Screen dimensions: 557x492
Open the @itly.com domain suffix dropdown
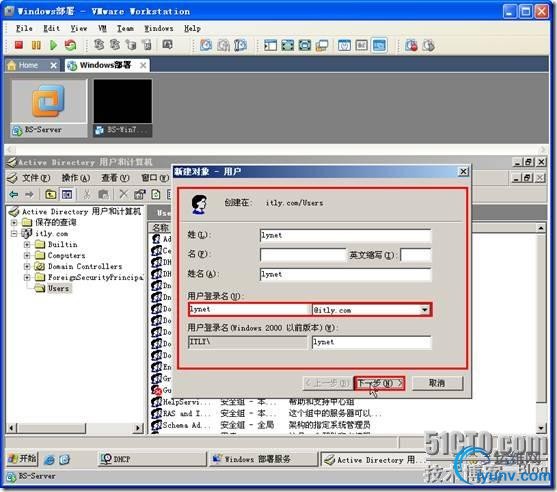point(425,310)
